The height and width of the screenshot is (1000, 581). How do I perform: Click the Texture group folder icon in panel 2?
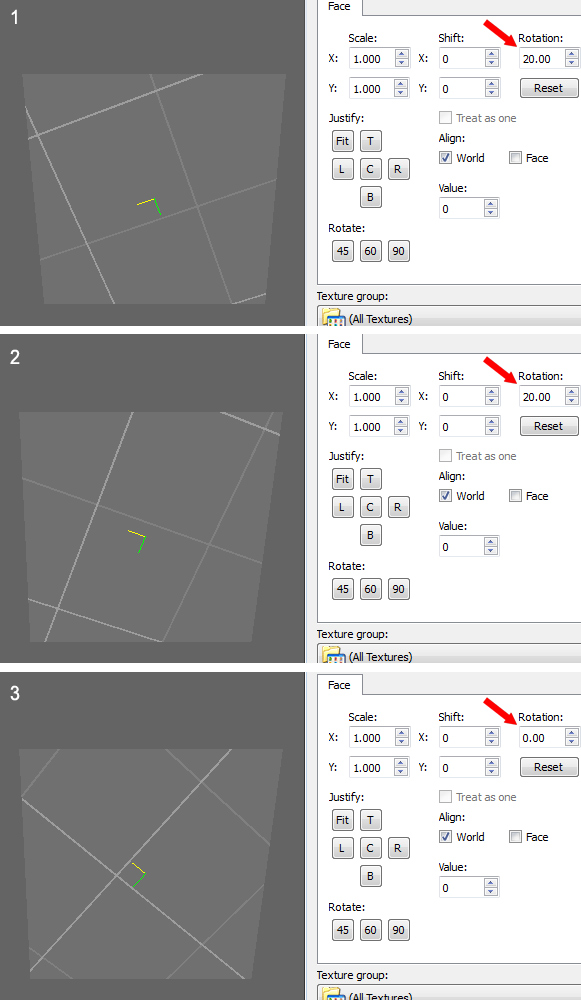coord(334,655)
